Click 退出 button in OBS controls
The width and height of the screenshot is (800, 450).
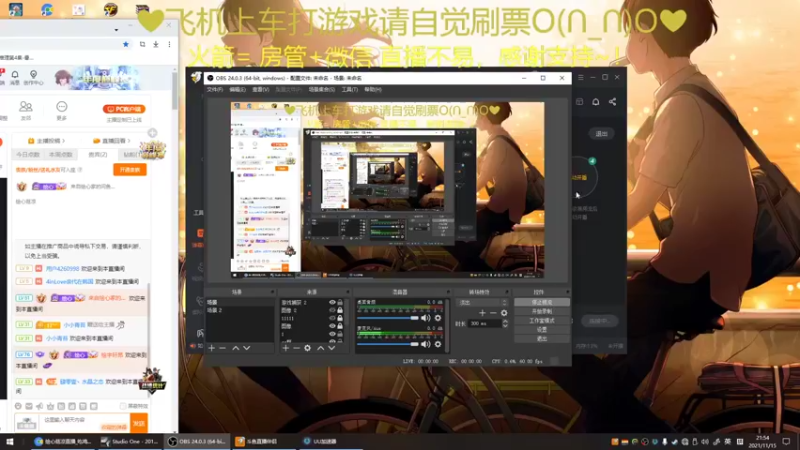click(x=542, y=338)
